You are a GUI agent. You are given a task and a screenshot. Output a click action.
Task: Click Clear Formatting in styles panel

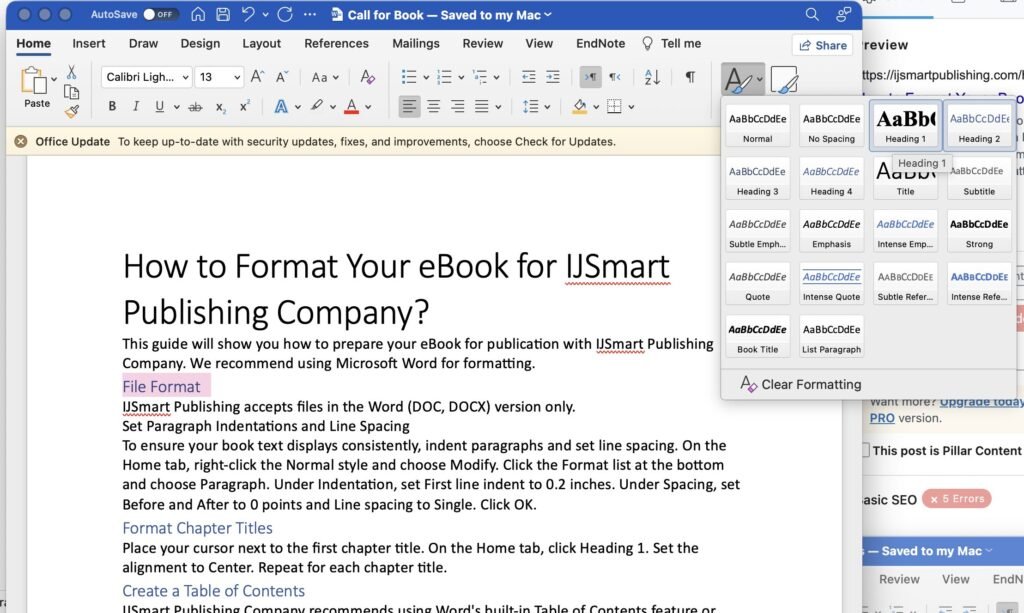[x=801, y=385]
